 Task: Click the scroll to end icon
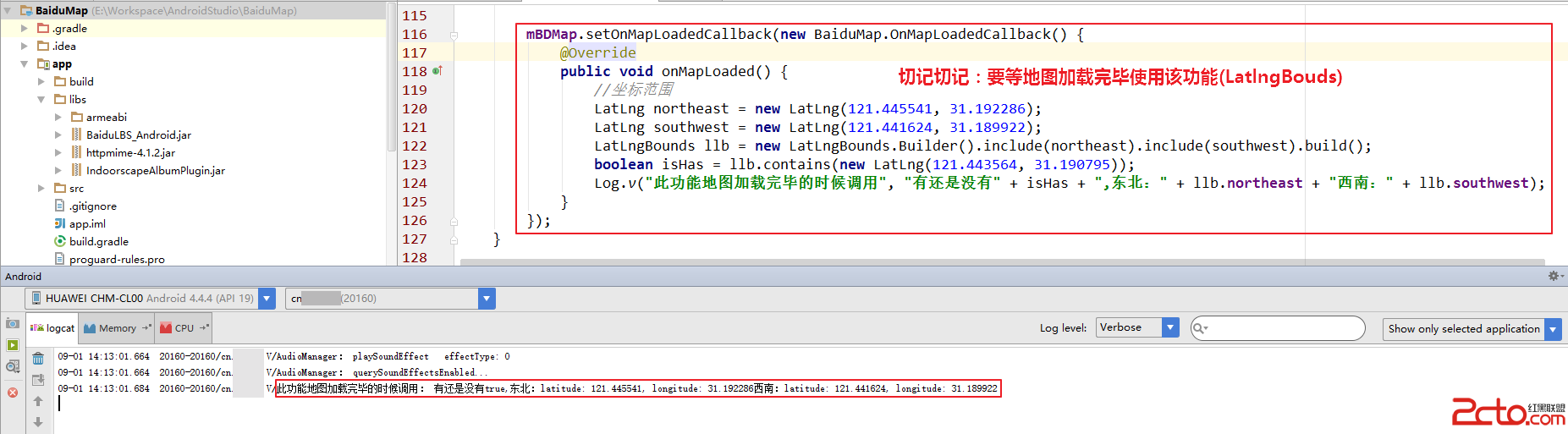click(x=38, y=380)
